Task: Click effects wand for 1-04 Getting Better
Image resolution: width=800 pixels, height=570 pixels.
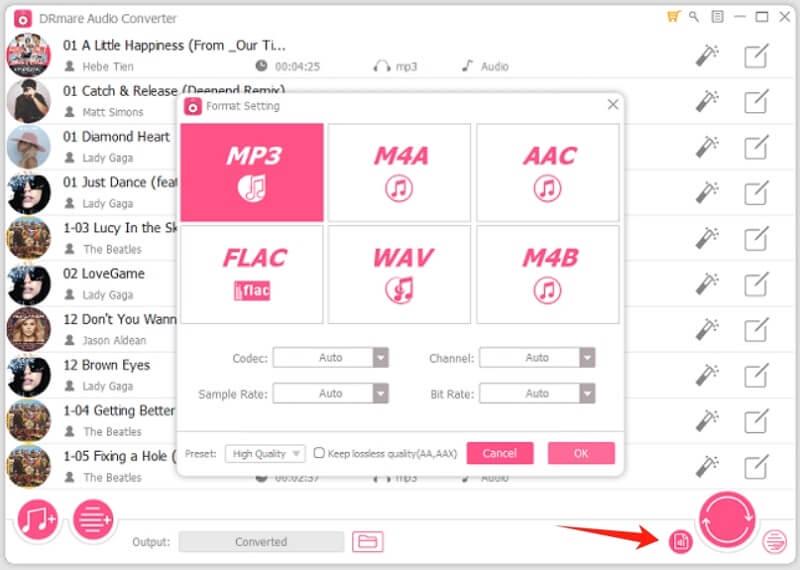Action: pos(707,420)
